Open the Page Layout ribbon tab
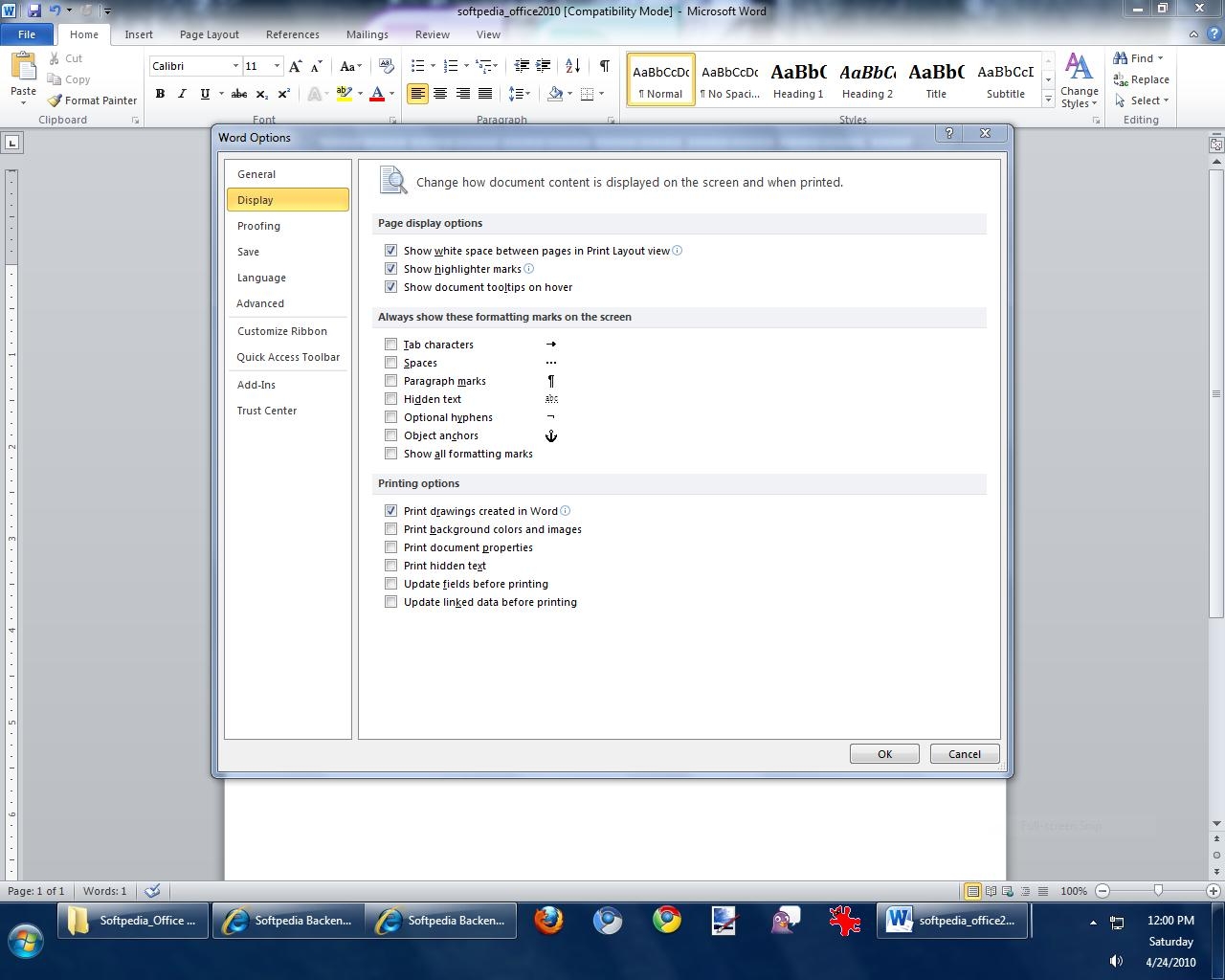The height and width of the screenshot is (980, 1225). point(209,34)
